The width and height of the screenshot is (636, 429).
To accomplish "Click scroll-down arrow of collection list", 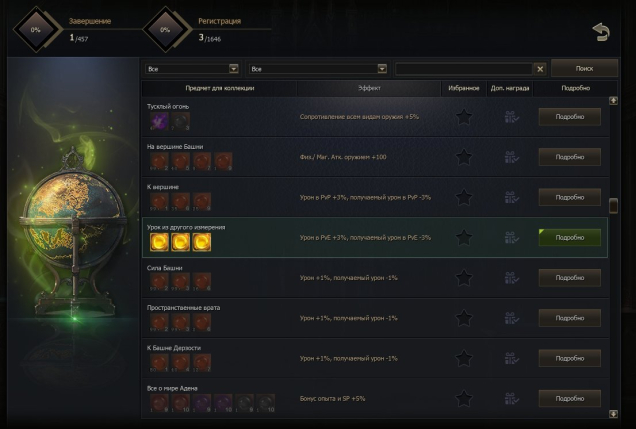I will click(613, 414).
